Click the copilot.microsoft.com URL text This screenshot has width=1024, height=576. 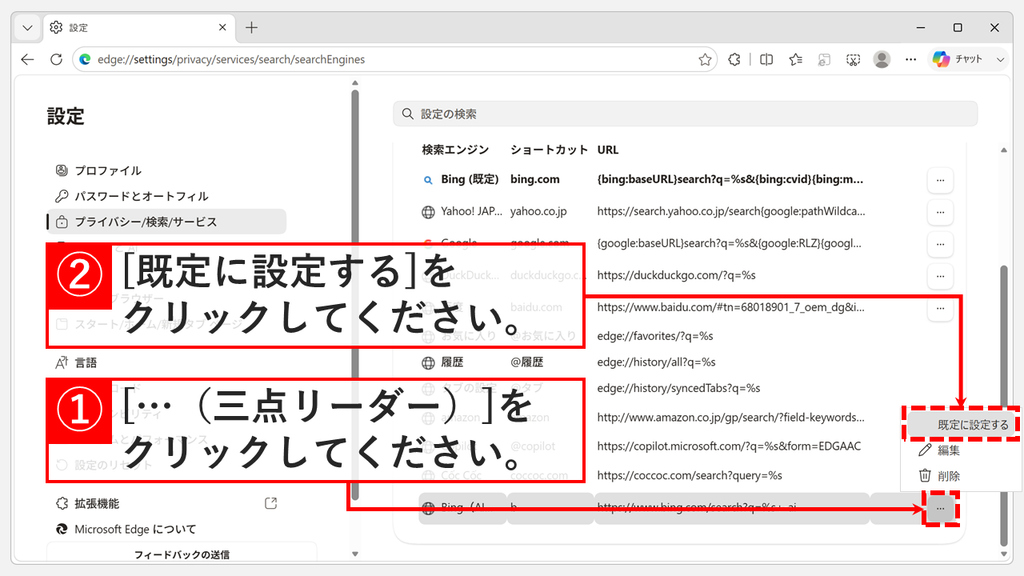[x=729, y=446]
